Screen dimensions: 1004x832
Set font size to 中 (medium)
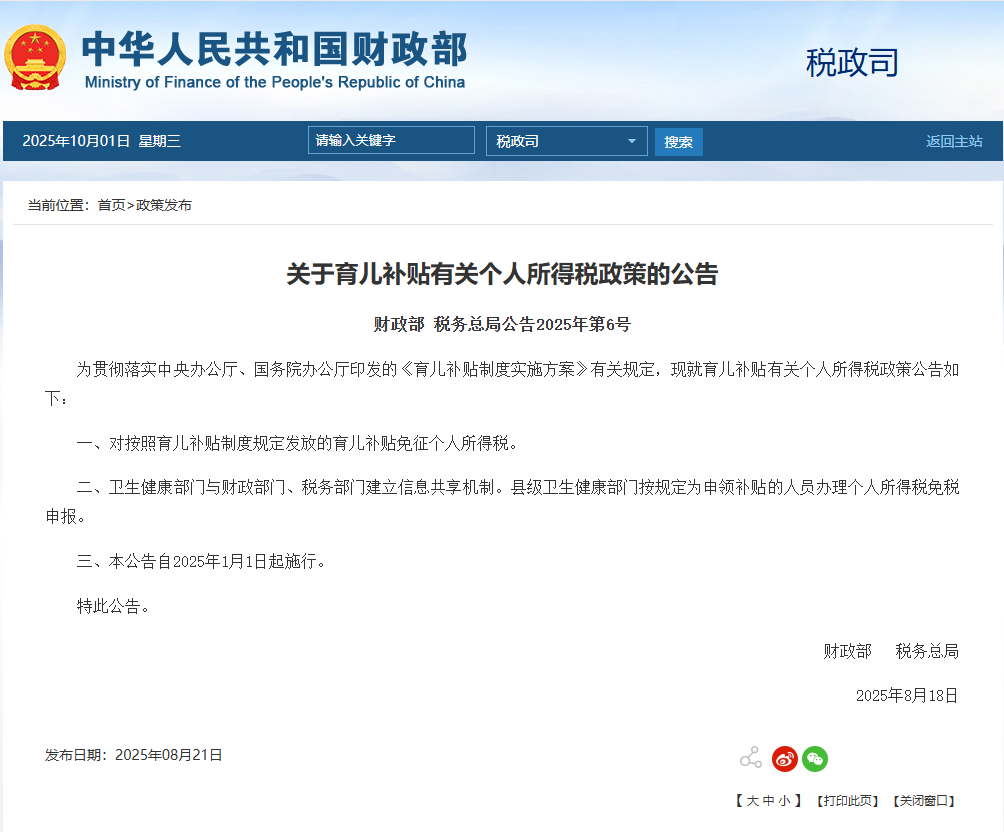(769, 801)
